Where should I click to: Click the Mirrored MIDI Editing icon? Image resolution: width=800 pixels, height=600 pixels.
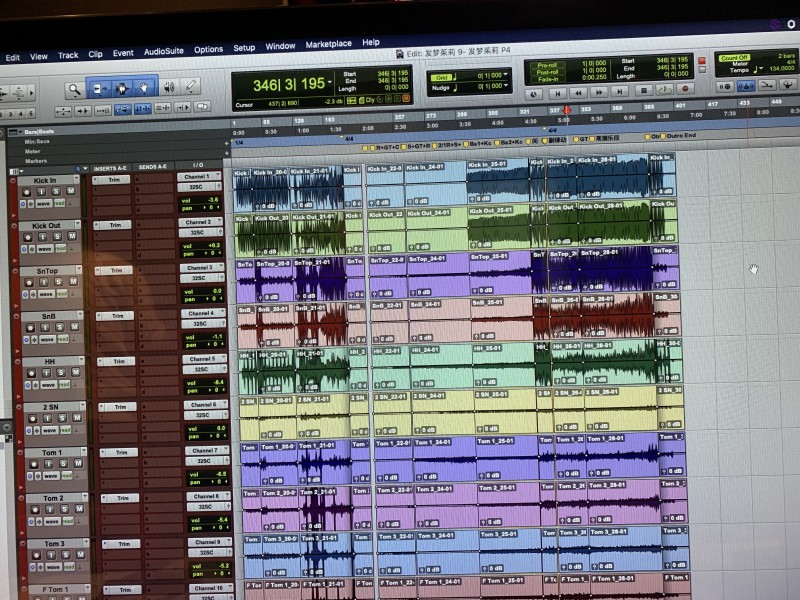click(103, 110)
